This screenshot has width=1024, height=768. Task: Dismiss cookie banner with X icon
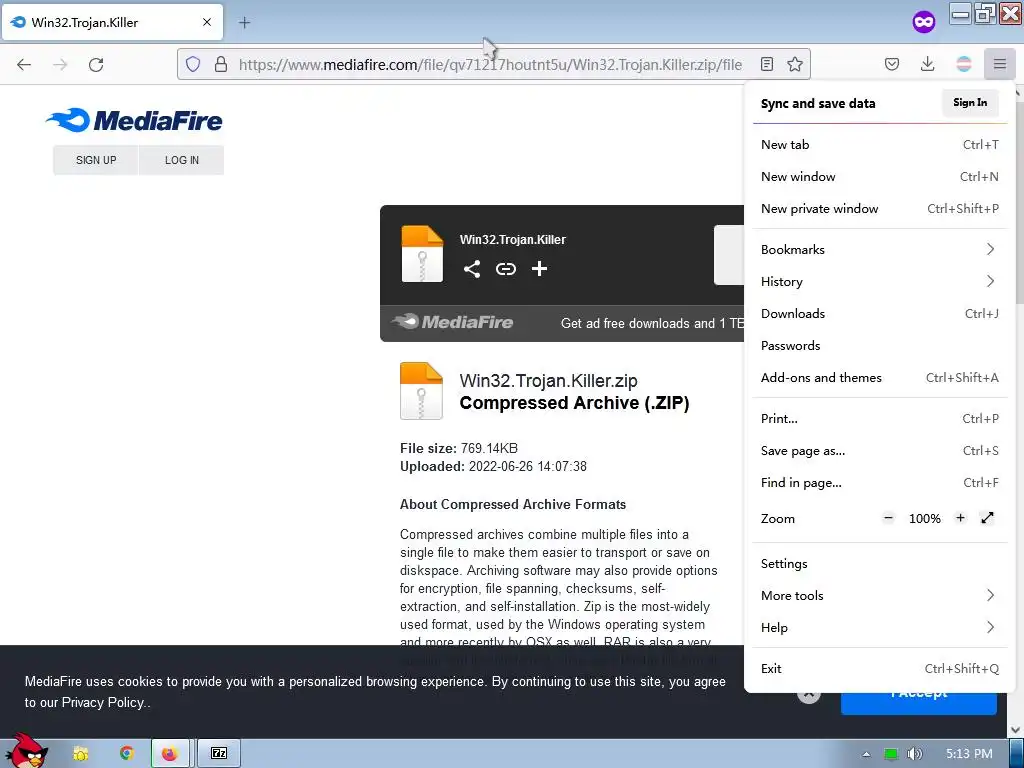[x=808, y=695]
